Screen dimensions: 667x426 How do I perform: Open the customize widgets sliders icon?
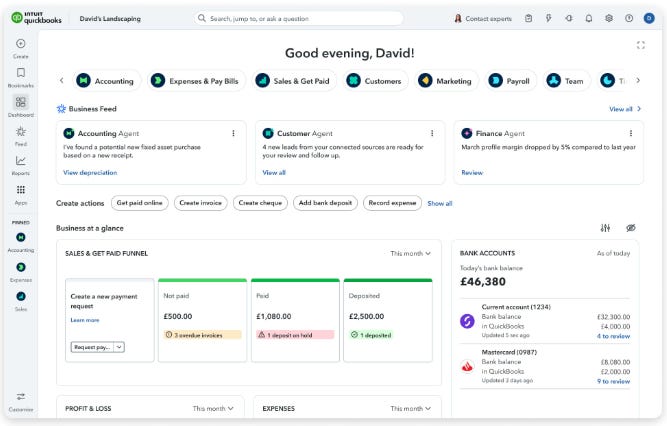(605, 228)
